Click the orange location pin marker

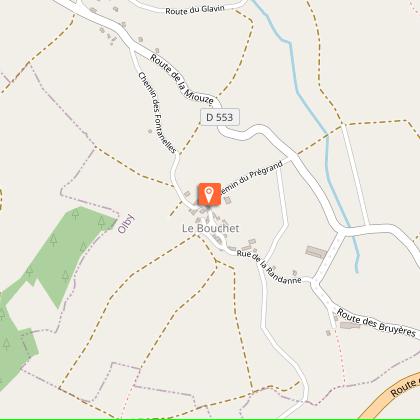(210, 194)
